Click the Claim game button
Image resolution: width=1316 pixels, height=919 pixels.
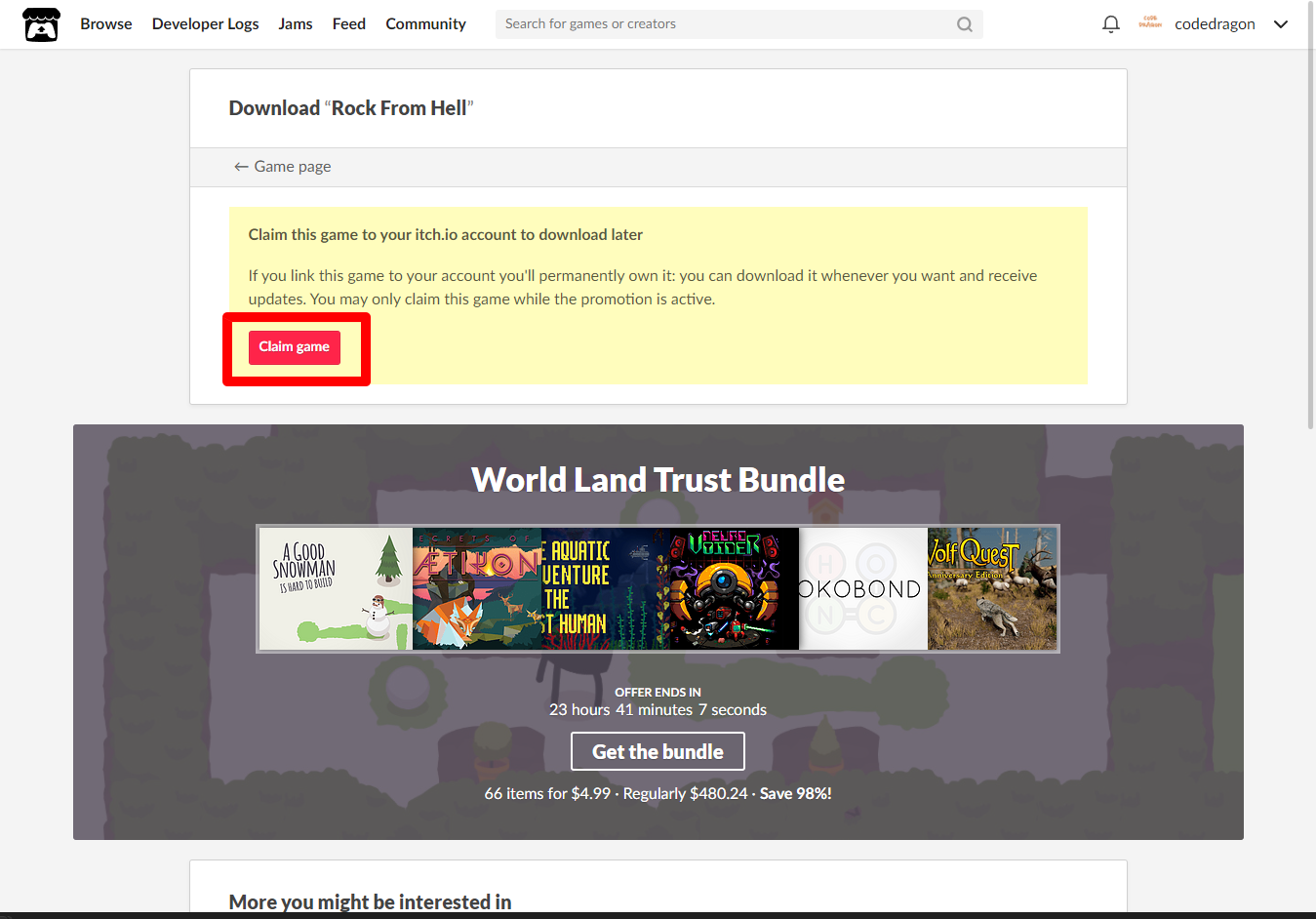295,347
